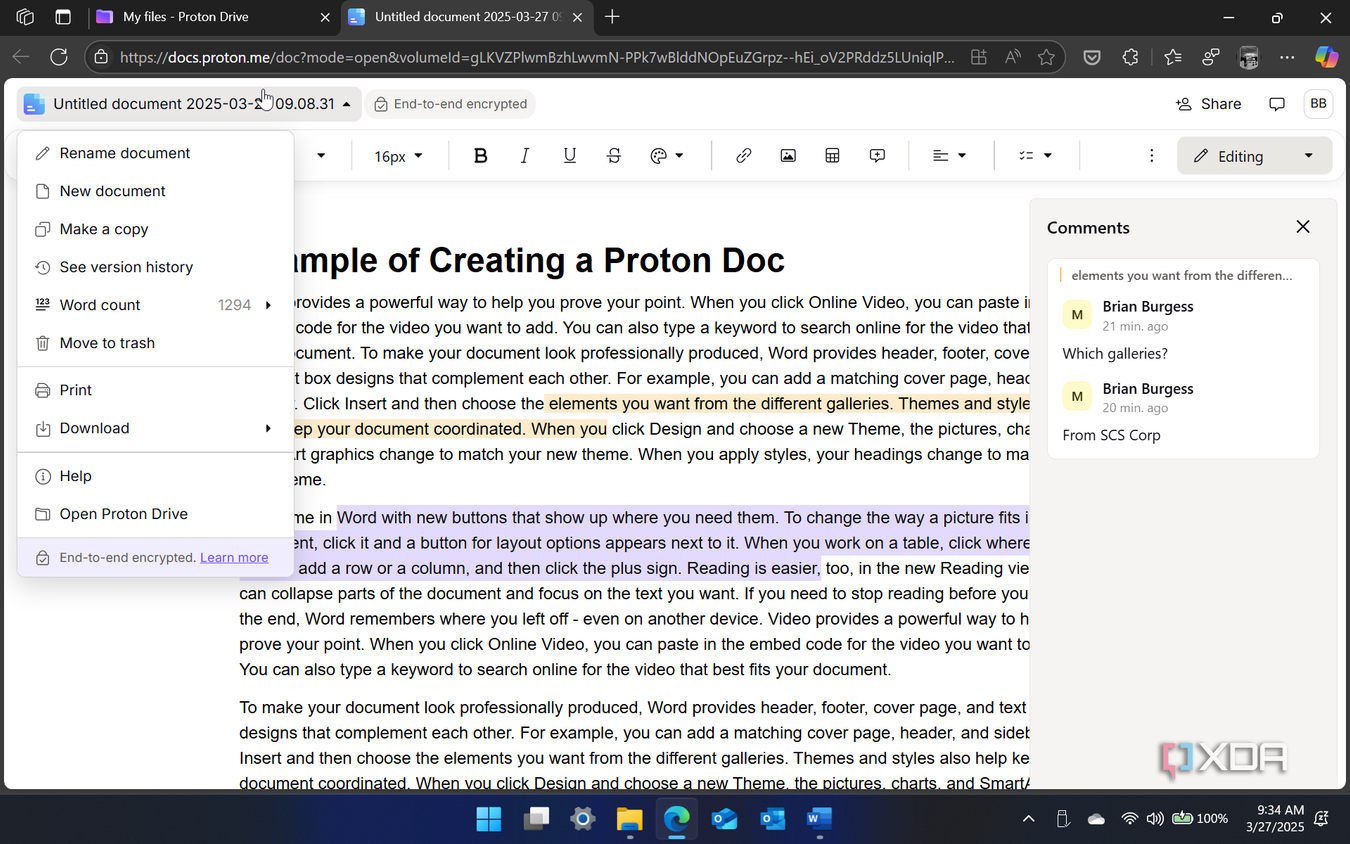Apply bold formatting in toolbar
The image size is (1350, 844).
point(481,156)
